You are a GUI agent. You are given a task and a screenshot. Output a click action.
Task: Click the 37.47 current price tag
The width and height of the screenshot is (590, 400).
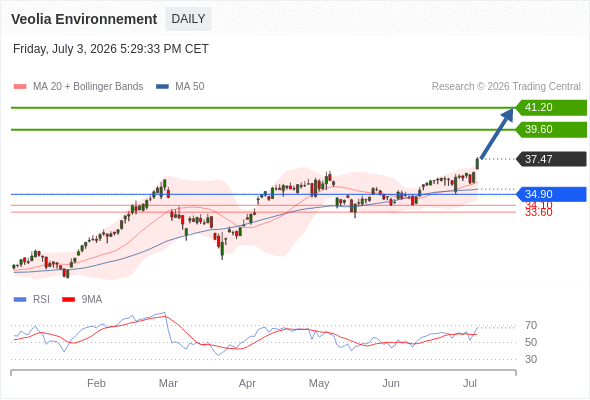click(x=551, y=159)
